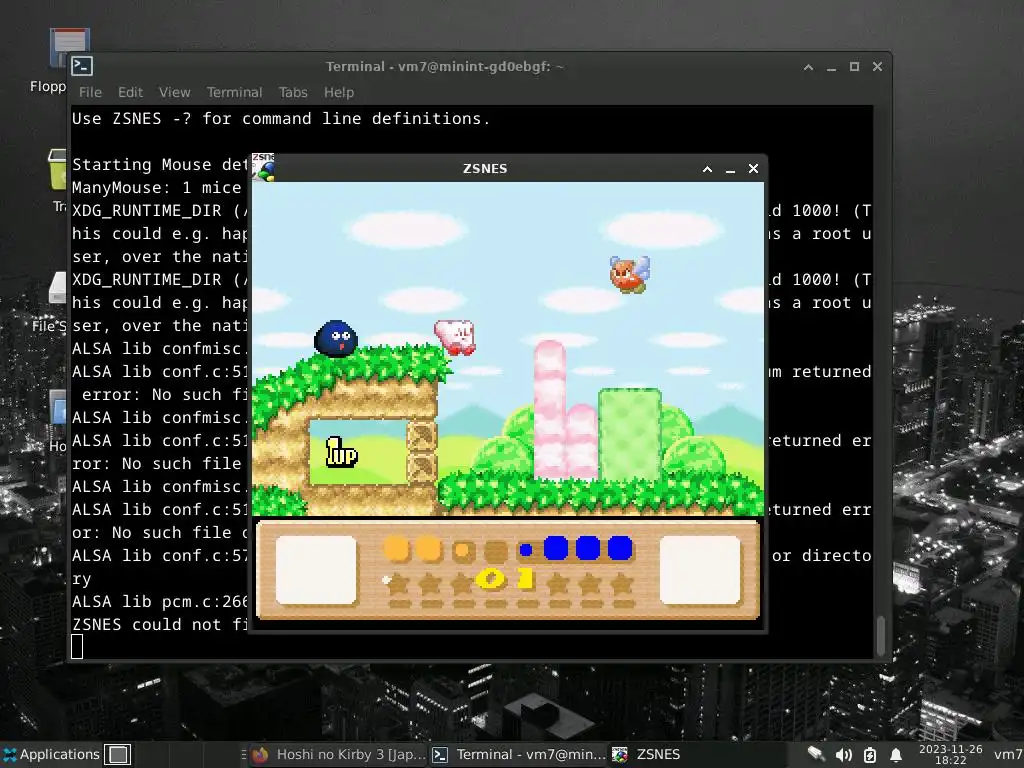Click the vm7 user name in the panel
The image size is (1024, 768).
(1008, 755)
